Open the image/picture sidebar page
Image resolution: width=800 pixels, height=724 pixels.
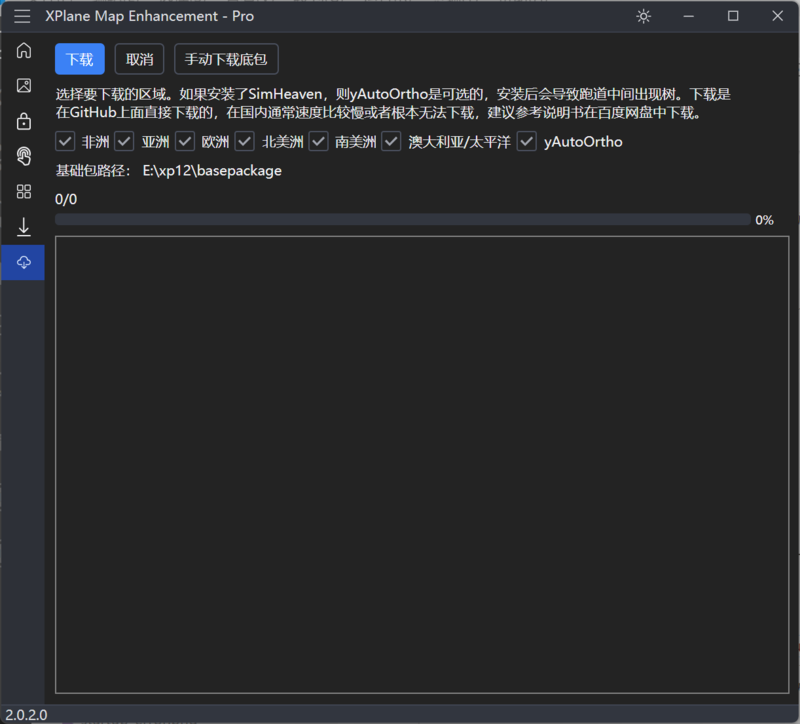coord(23,85)
